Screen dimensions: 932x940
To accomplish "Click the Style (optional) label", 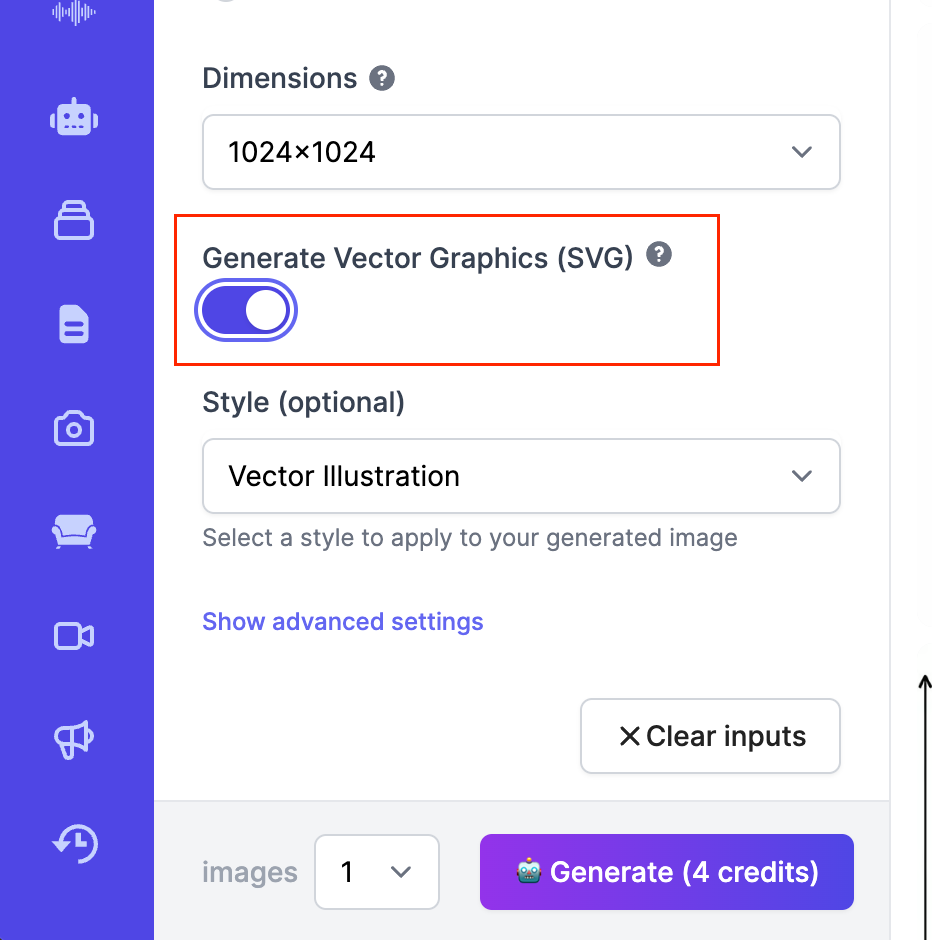I will [303, 402].
